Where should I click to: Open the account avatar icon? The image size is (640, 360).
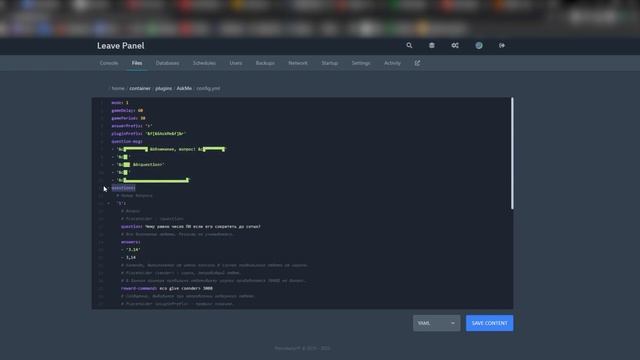click(479, 45)
